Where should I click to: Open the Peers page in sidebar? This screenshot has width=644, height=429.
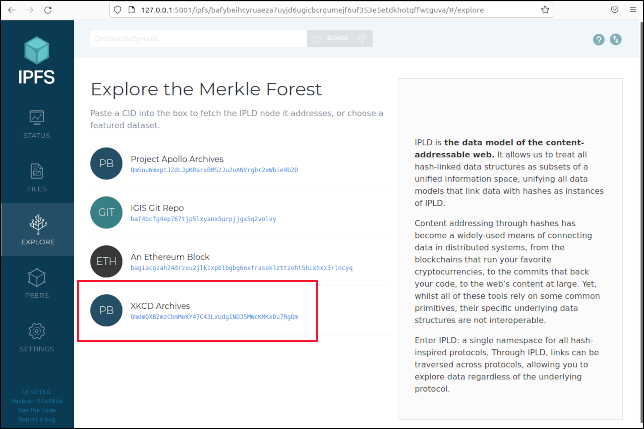pyautogui.click(x=37, y=284)
